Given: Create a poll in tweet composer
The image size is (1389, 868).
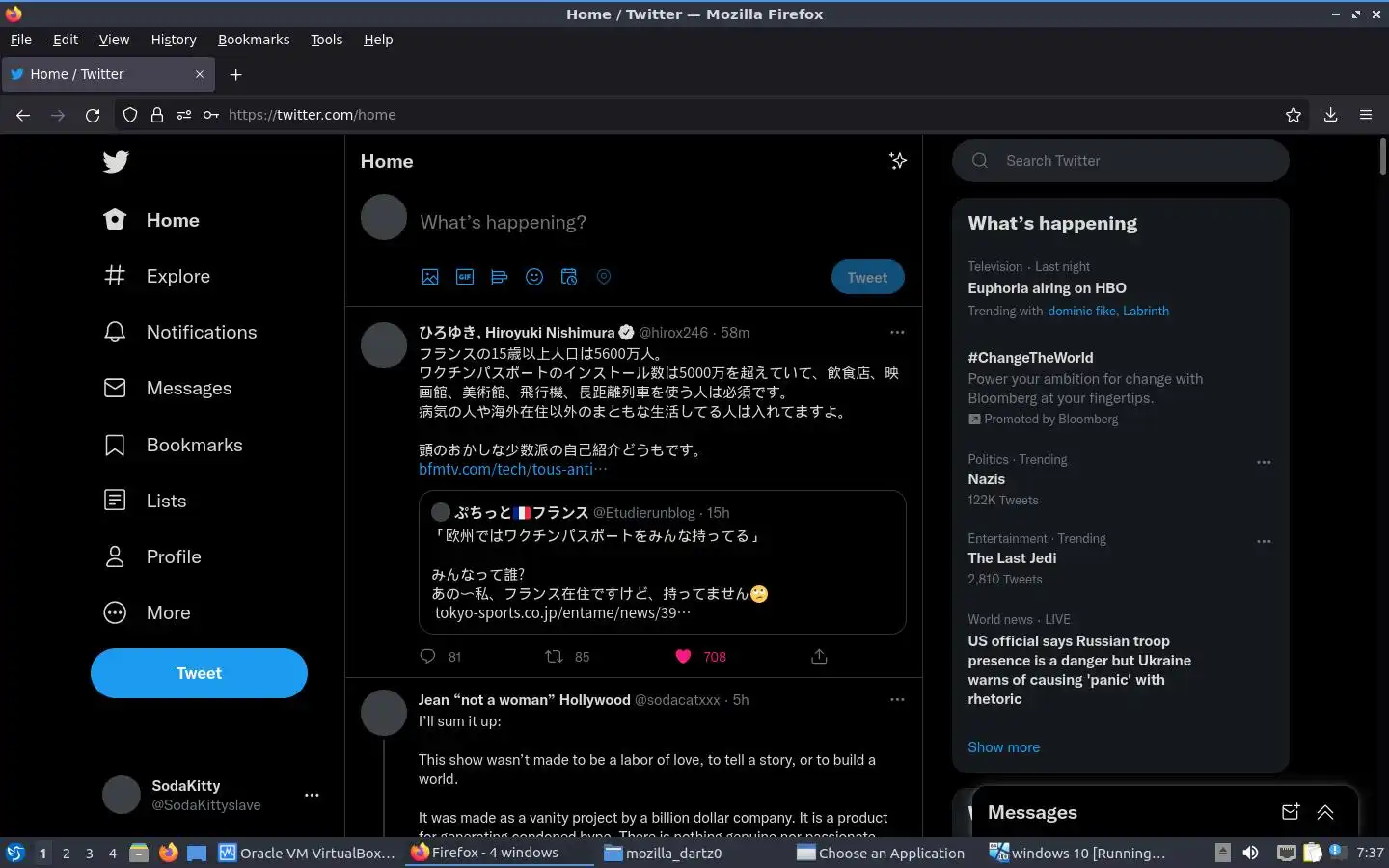Looking at the screenshot, I should (500, 277).
